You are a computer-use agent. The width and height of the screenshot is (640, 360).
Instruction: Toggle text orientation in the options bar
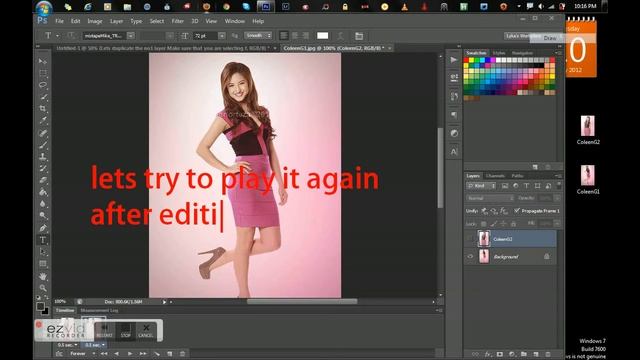click(x=71, y=36)
